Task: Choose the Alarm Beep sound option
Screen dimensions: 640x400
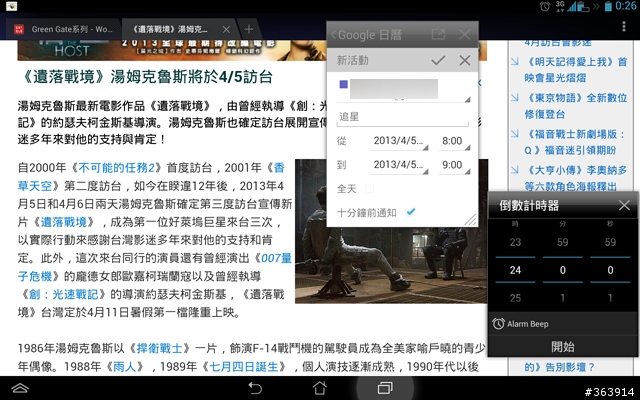Action: (x=563, y=324)
